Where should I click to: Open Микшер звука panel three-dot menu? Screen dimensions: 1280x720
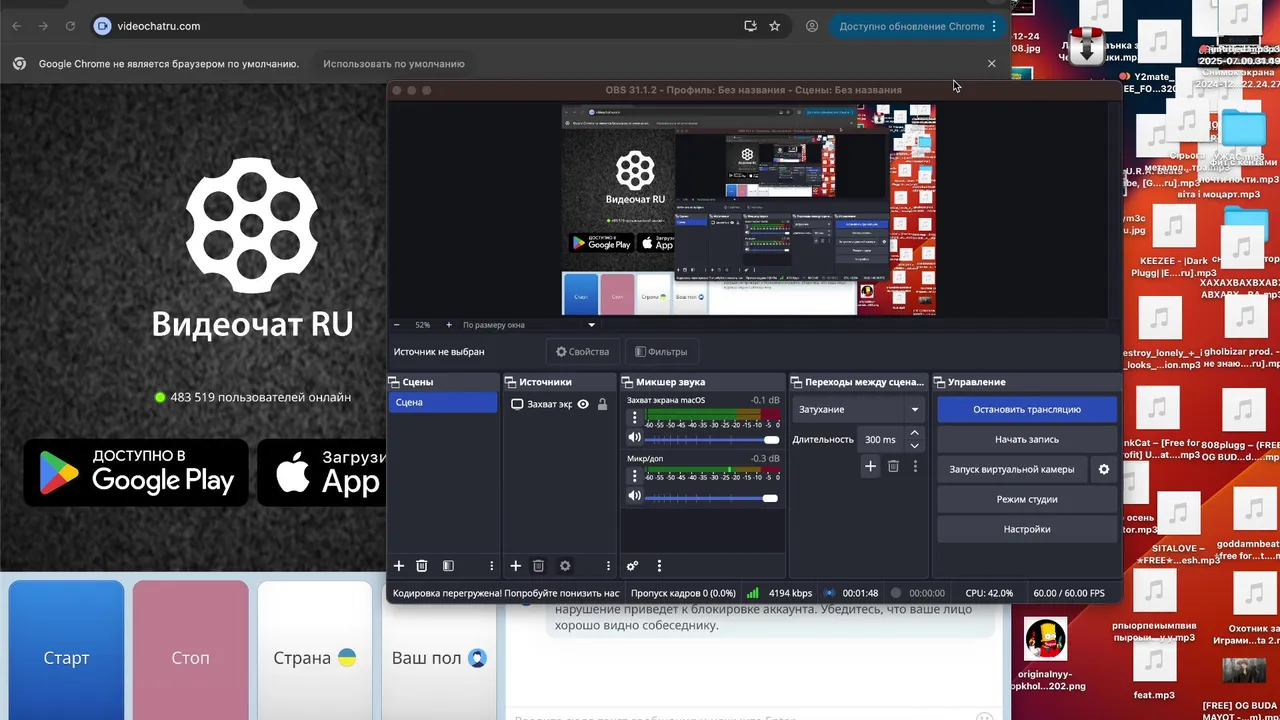[x=659, y=566]
